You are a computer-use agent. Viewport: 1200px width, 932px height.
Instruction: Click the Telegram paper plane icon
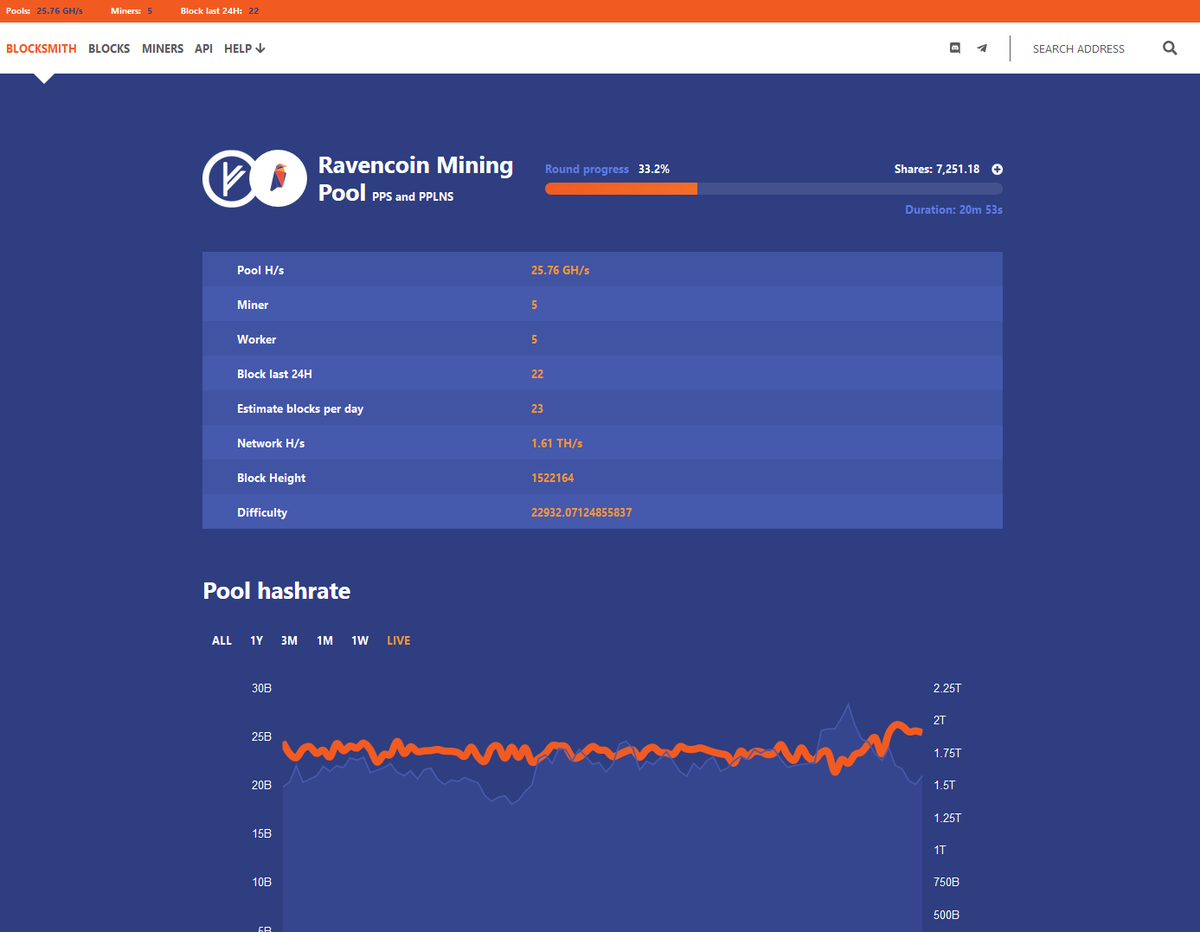(x=981, y=47)
